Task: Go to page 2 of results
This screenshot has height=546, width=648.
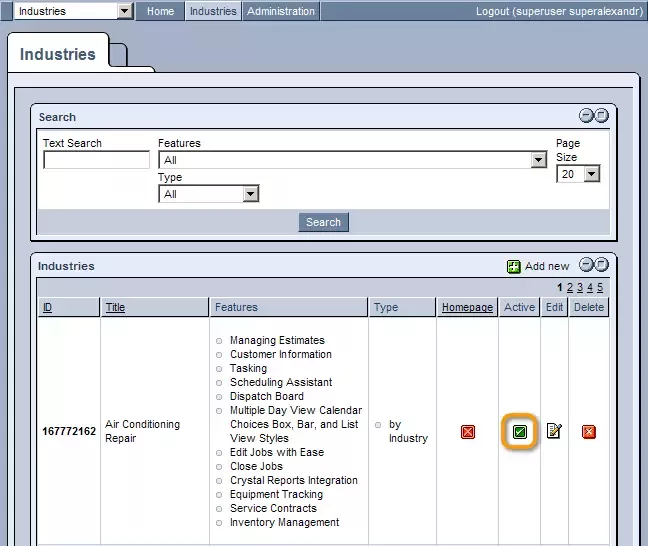Action: coord(570,287)
